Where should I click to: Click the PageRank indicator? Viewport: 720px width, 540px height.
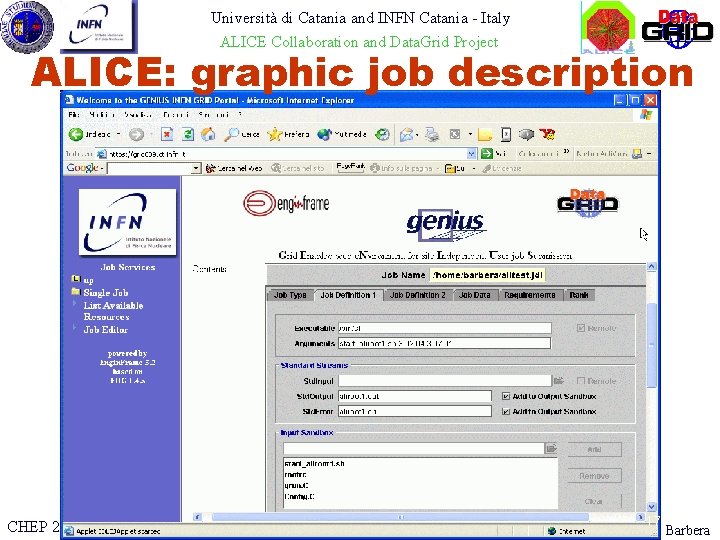(350, 167)
